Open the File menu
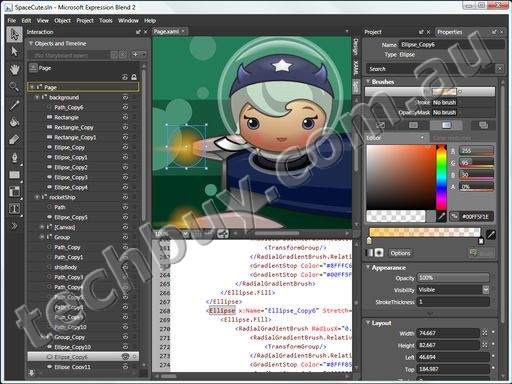This screenshot has width=512, height=384. [12, 21]
